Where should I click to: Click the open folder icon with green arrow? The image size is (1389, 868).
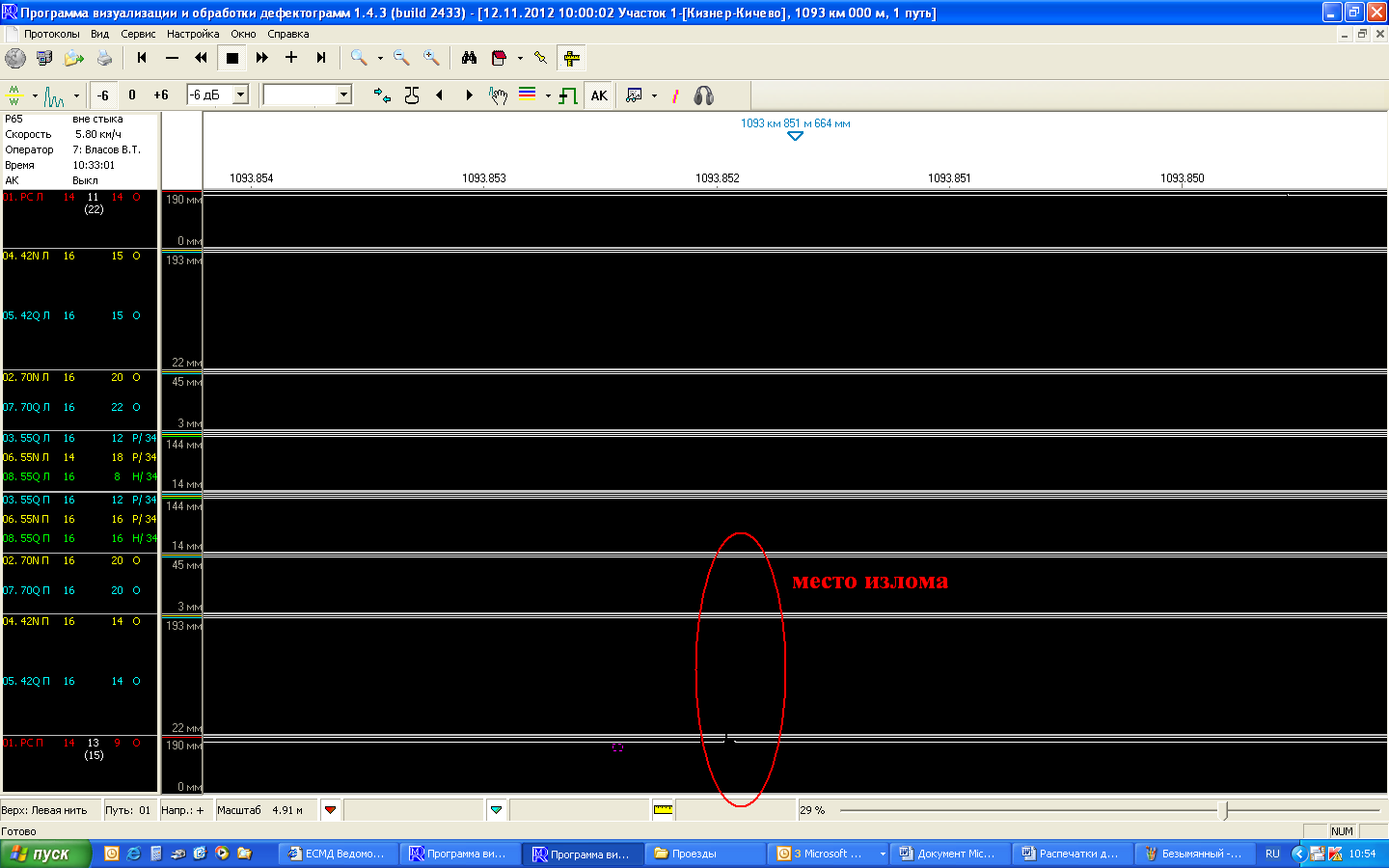(x=74, y=58)
